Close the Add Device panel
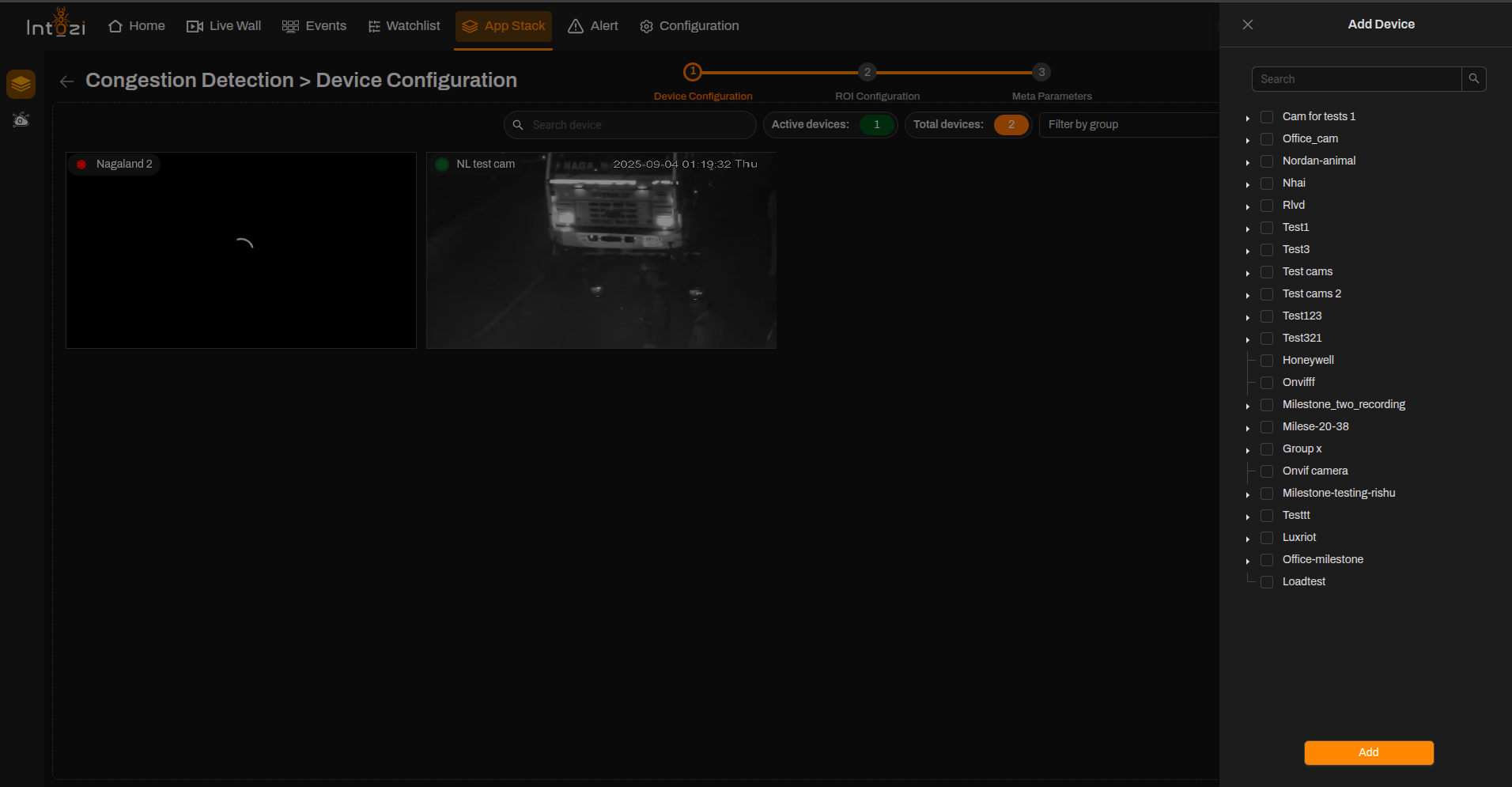 (x=1248, y=25)
